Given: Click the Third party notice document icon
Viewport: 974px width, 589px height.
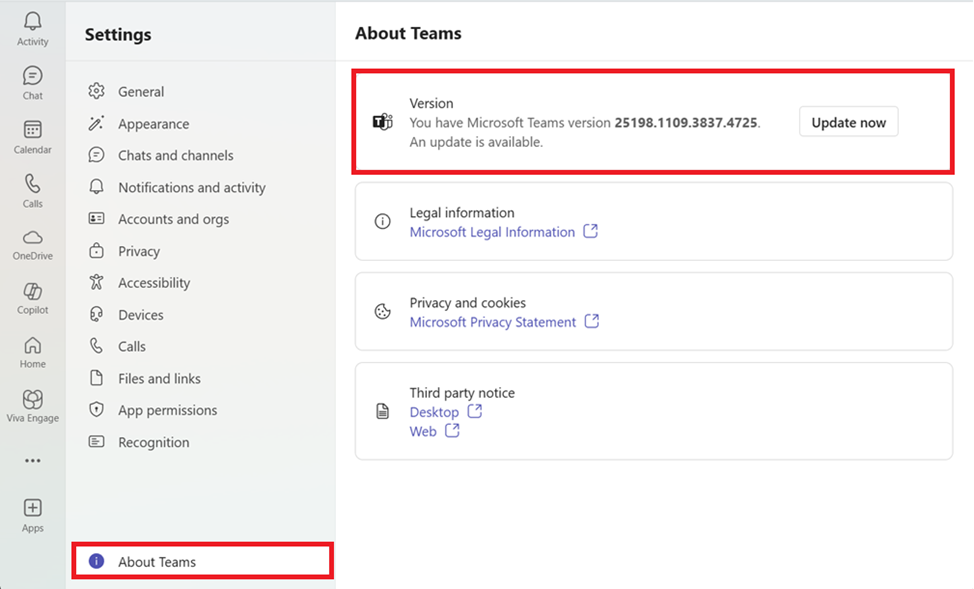Looking at the screenshot, I should [x=383, y=411].
